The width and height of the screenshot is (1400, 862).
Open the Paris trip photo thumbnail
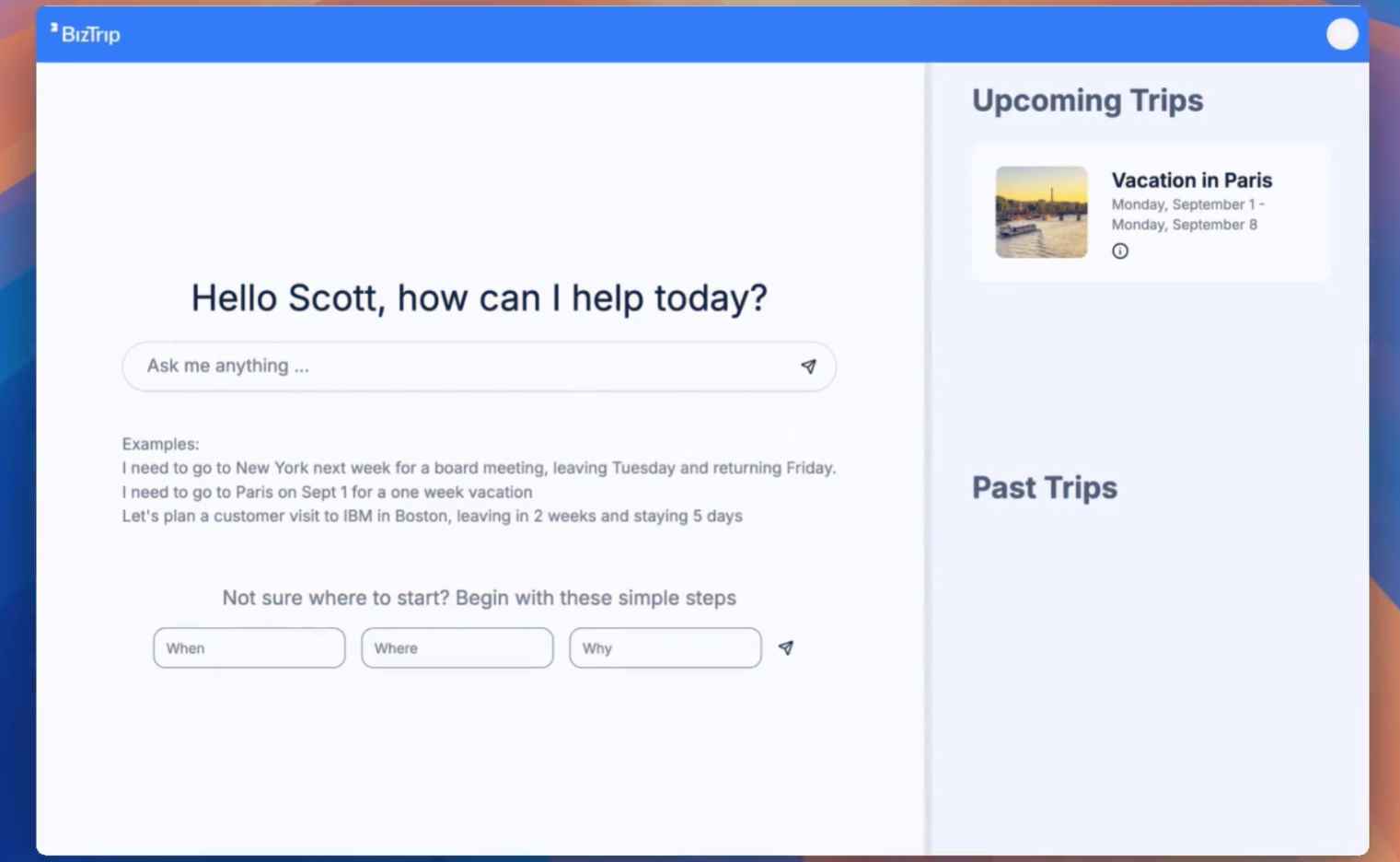(1041, 212)
